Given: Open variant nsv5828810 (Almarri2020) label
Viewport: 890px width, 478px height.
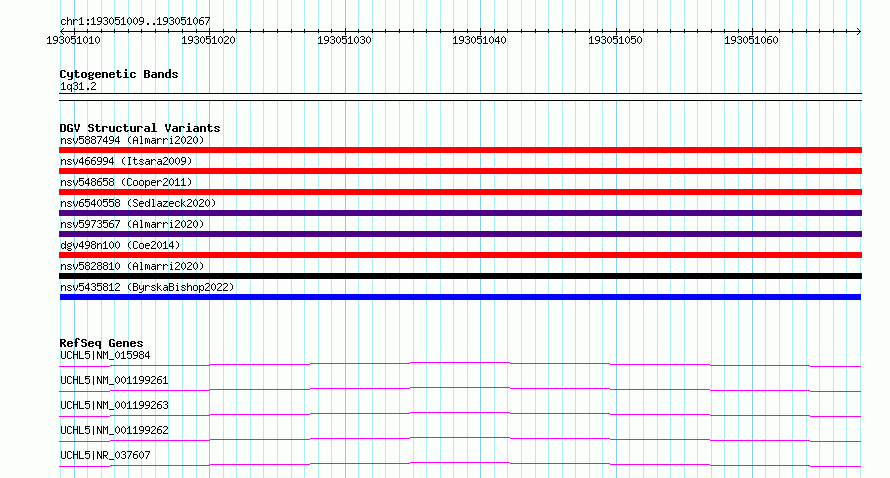Looking at the screenshot, I should click(x=132, y=266).
